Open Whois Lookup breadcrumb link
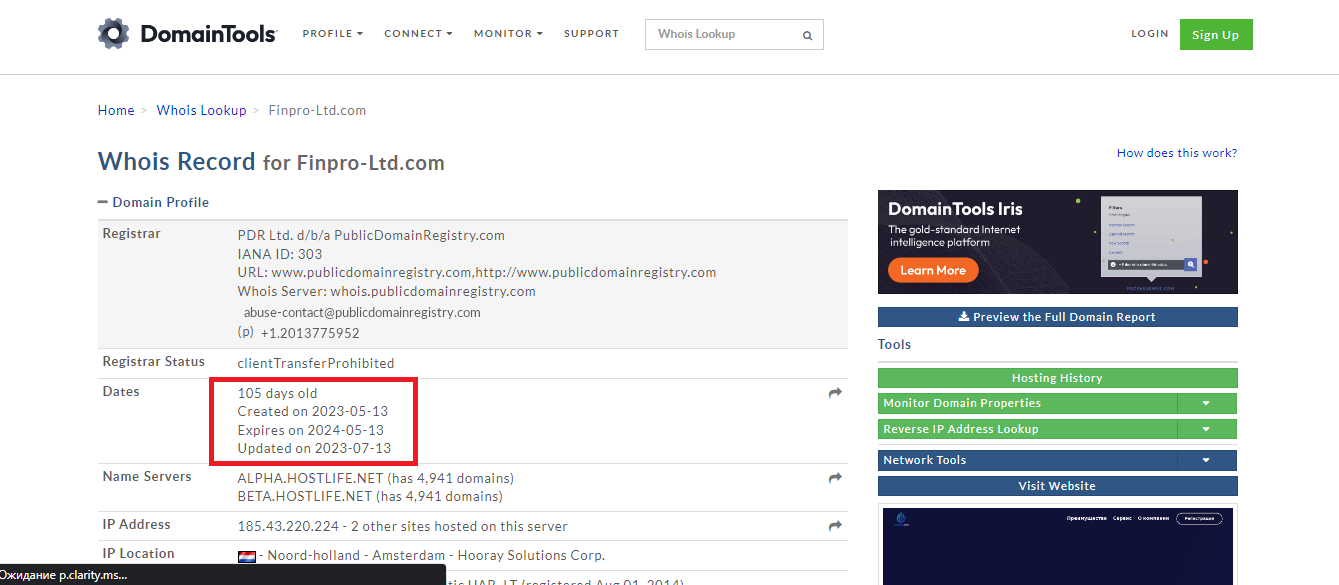Screen dimensions: 1339x585 click(x=201, y=110)
